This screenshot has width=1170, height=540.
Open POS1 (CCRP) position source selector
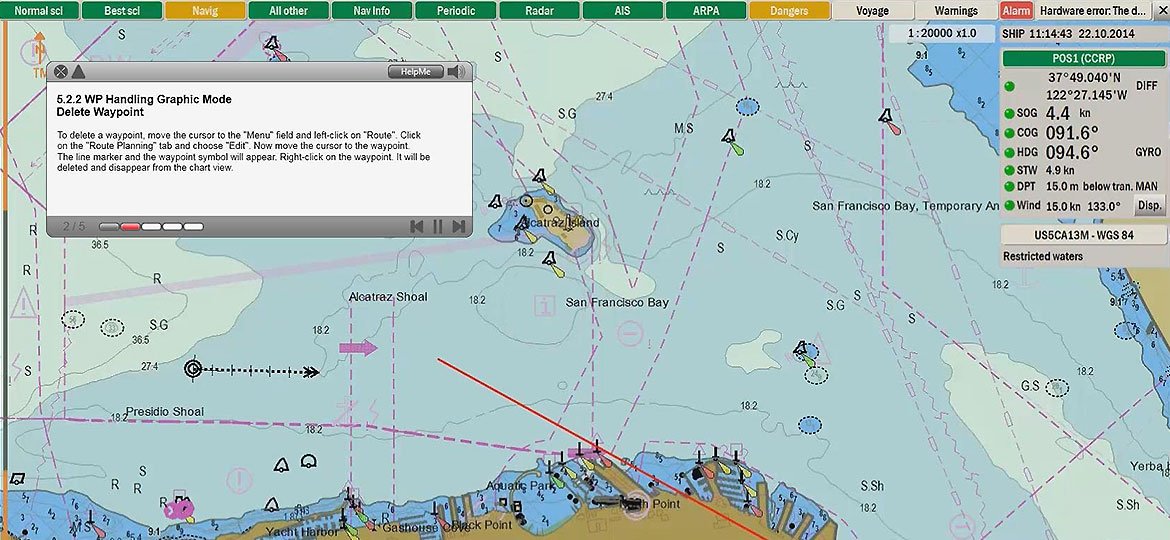click(x=1084, y=58)
